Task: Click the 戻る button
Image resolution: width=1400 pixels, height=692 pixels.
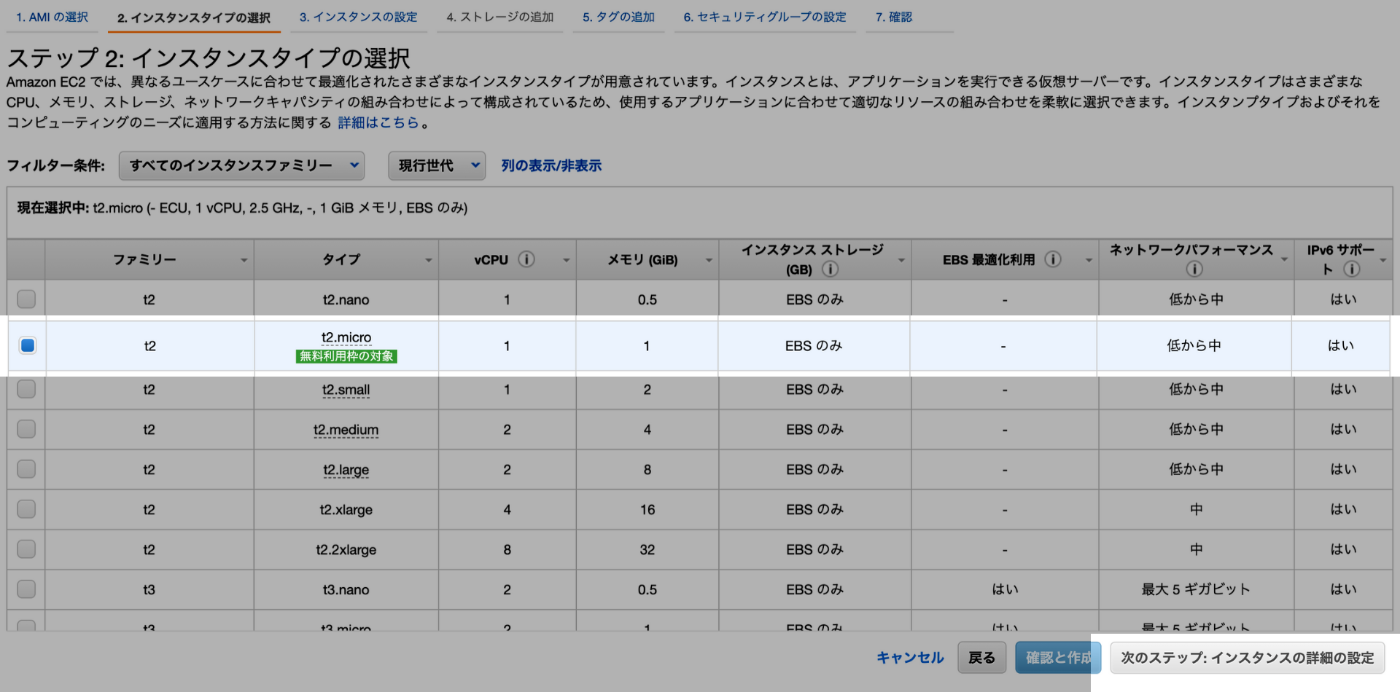Action: (x=982, y=658)
